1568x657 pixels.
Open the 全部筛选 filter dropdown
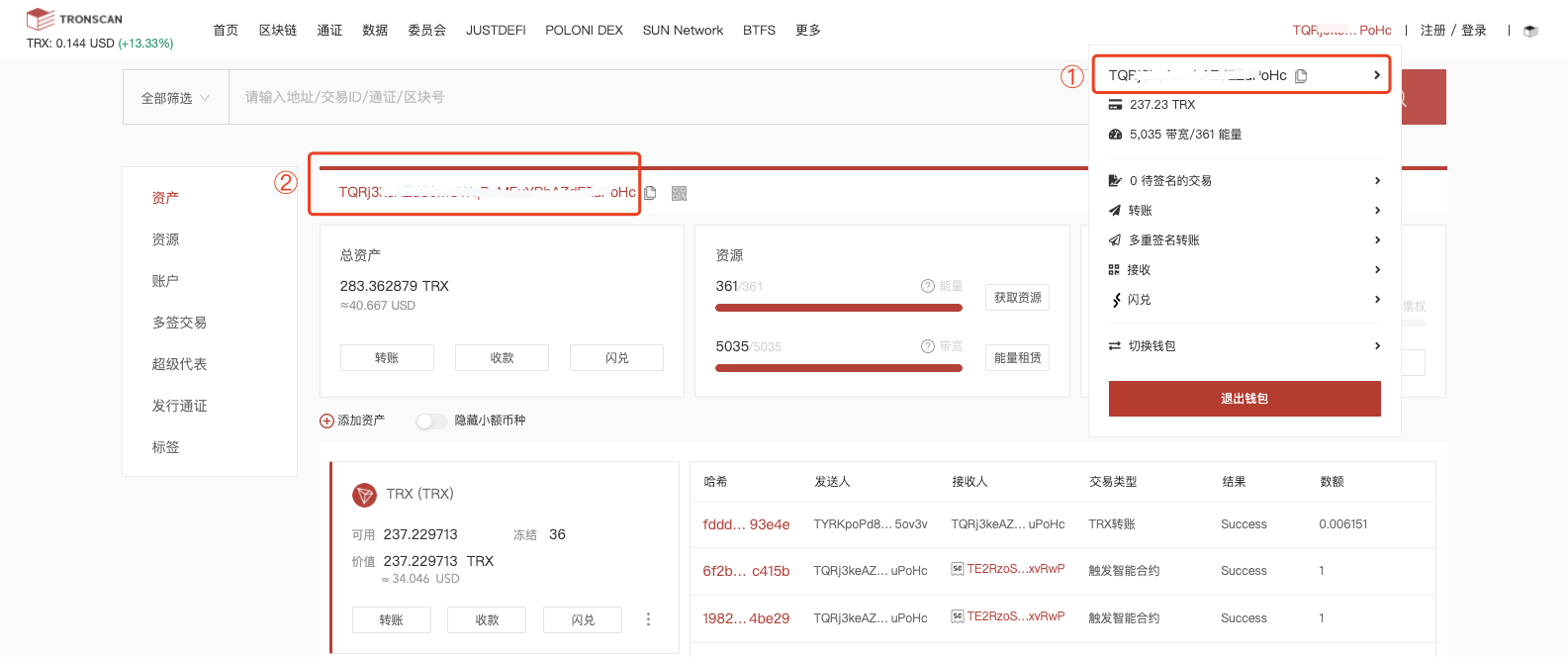click(176, 98)
